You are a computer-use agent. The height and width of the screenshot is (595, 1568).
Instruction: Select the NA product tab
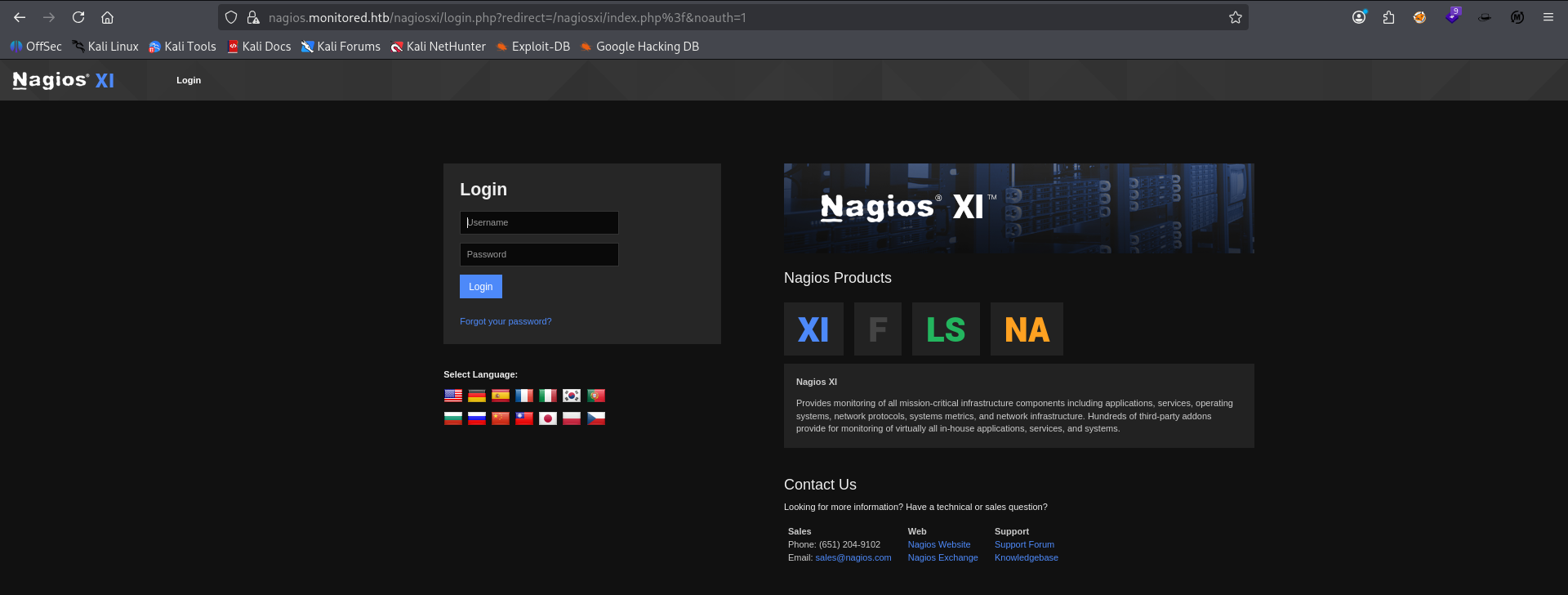[x=1027, y=329]
